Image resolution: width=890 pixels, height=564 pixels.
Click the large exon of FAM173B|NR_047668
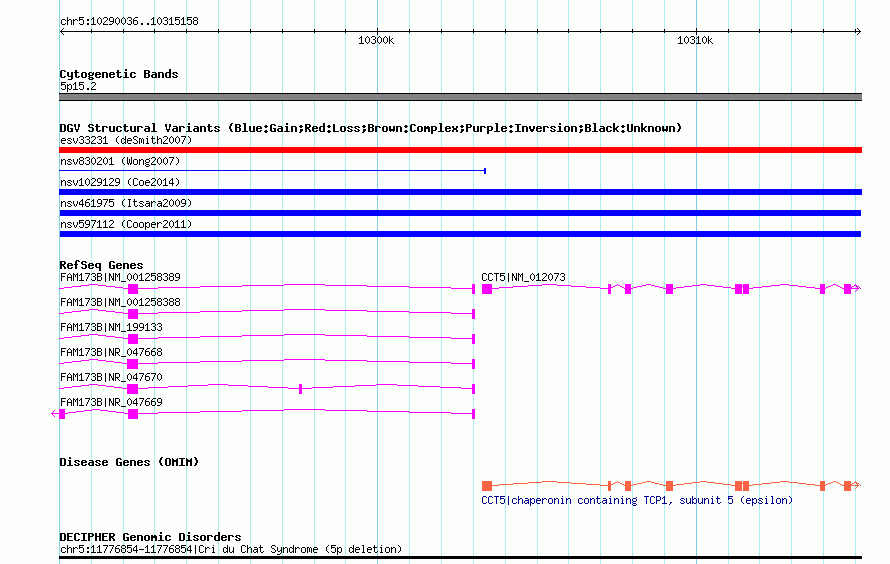pos(132,364)
